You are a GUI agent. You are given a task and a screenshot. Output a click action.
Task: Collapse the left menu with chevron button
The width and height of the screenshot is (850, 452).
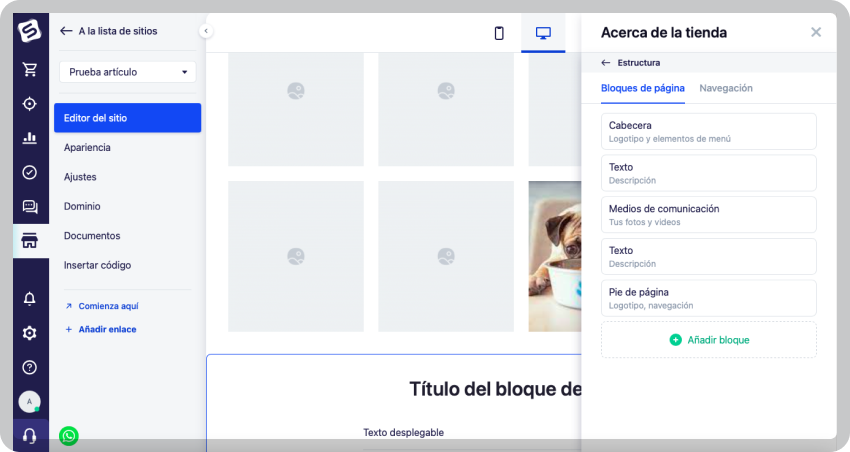[x=206, y=31]
